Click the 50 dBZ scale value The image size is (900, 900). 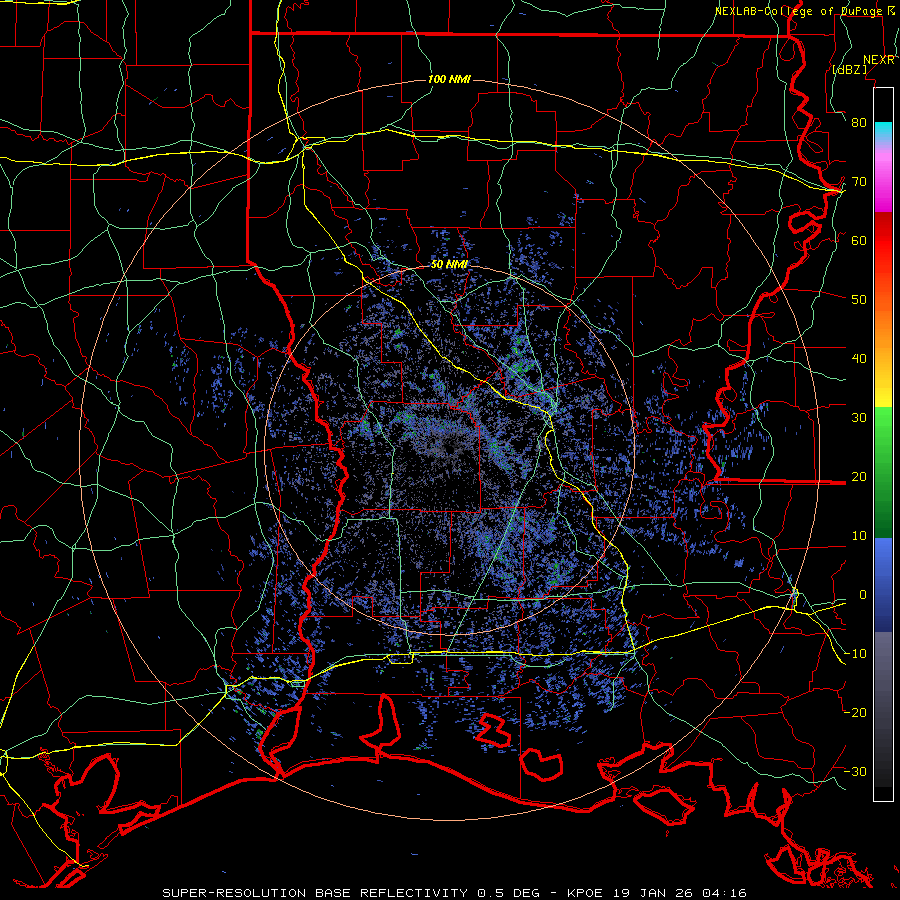pyautogui.click(x=859, y=300)
